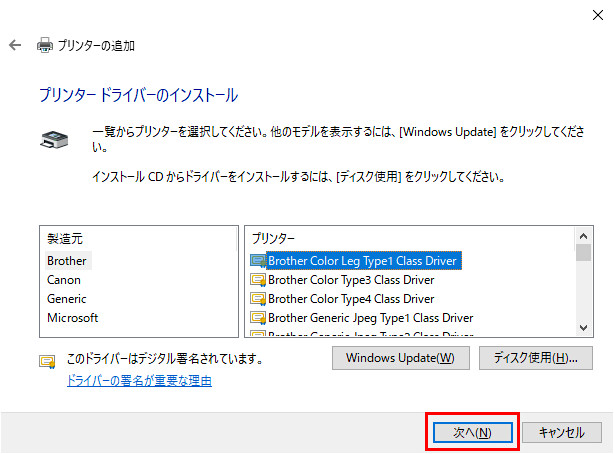The height and width of the screenshot is (454, 614).
Task: Click the ディスク使用(H)... button
Action: (536, 358)
